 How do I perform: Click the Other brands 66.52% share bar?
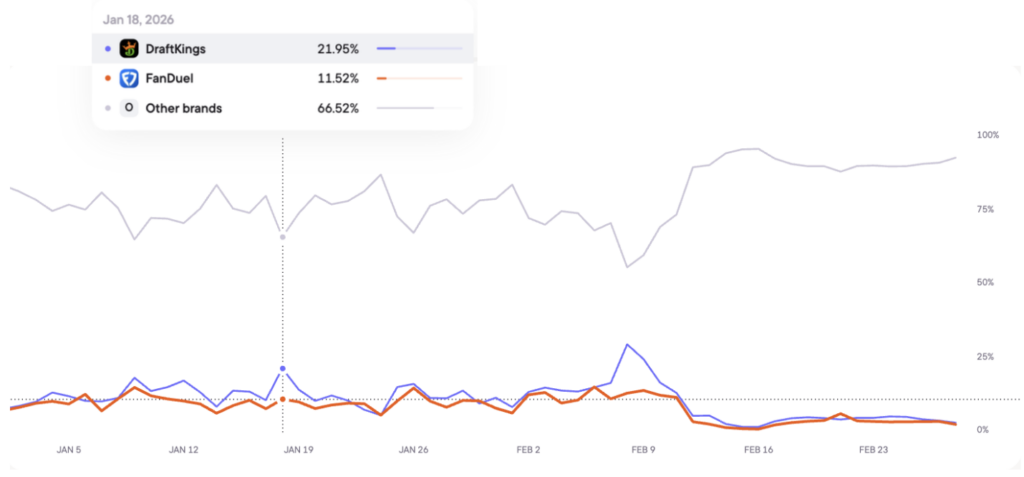419,108
